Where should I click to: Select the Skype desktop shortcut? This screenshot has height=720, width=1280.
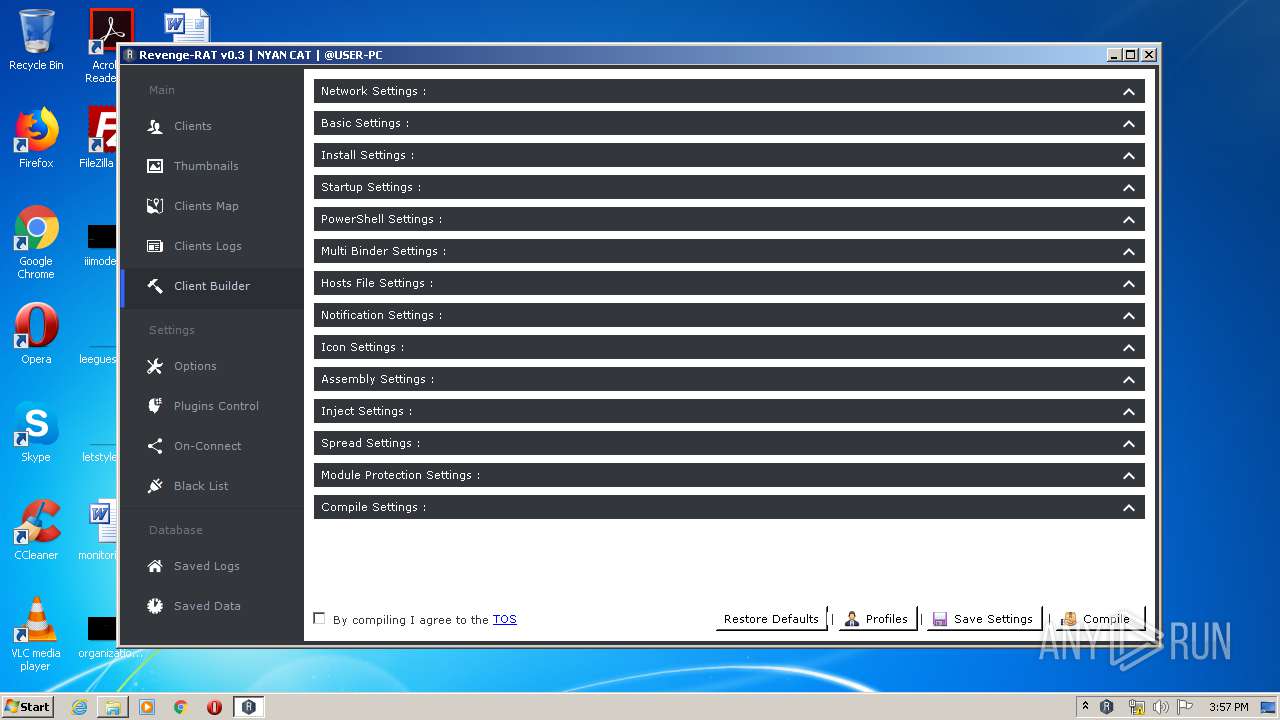(x=36, y=432)
